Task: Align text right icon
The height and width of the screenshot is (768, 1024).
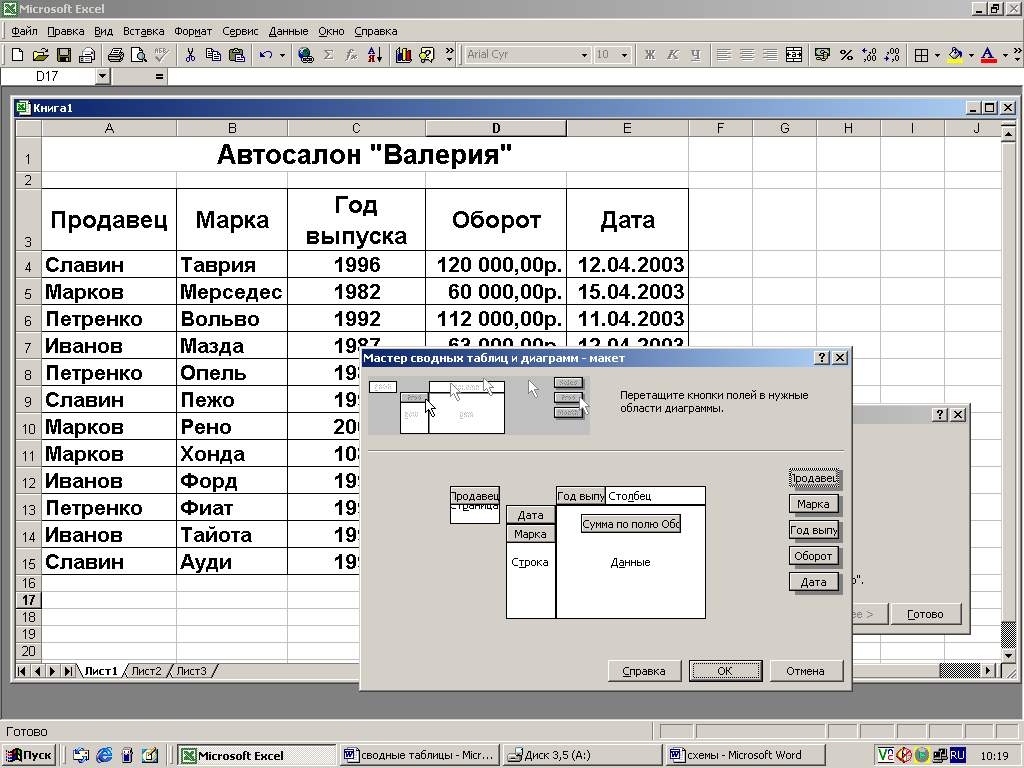Action: [x=770, y=55]
